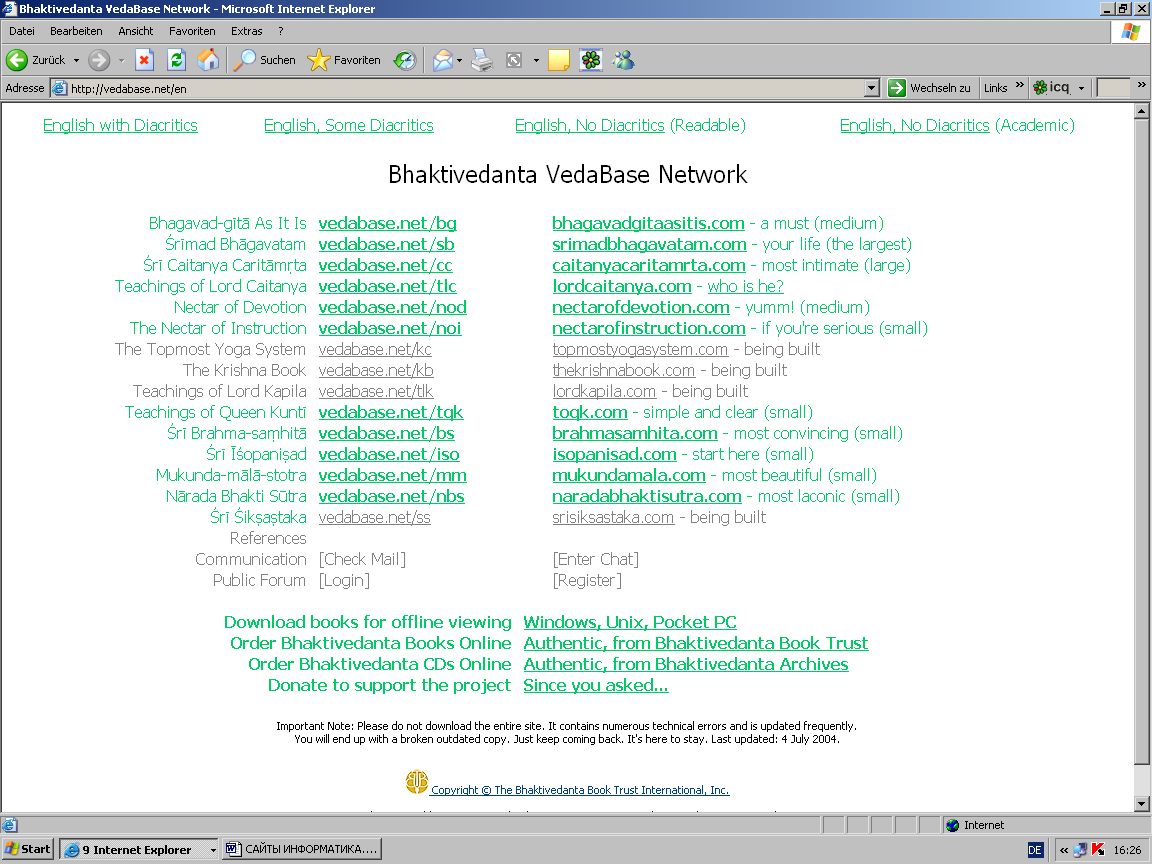The width and height of the screenshot is (1152, 864).
Task: Expand the address bar URL dropdown
Action: 871,88
